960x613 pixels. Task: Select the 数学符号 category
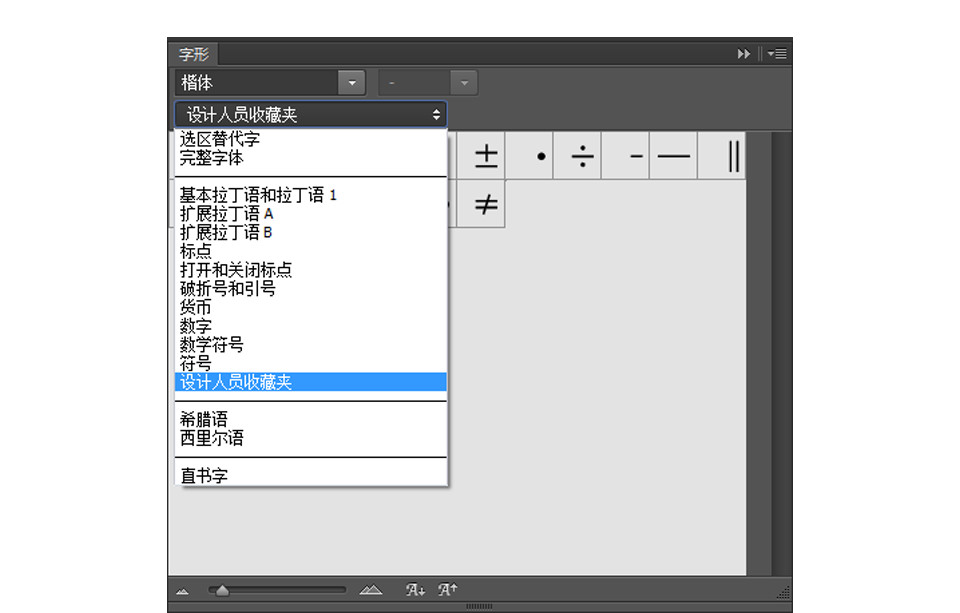pyautogui.click(x=311, y=345)
